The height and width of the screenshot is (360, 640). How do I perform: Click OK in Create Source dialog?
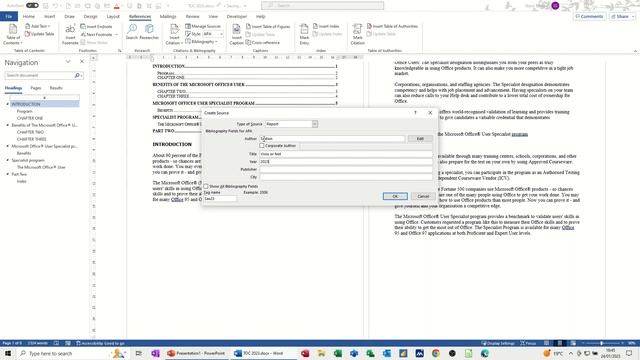[395, 196]
